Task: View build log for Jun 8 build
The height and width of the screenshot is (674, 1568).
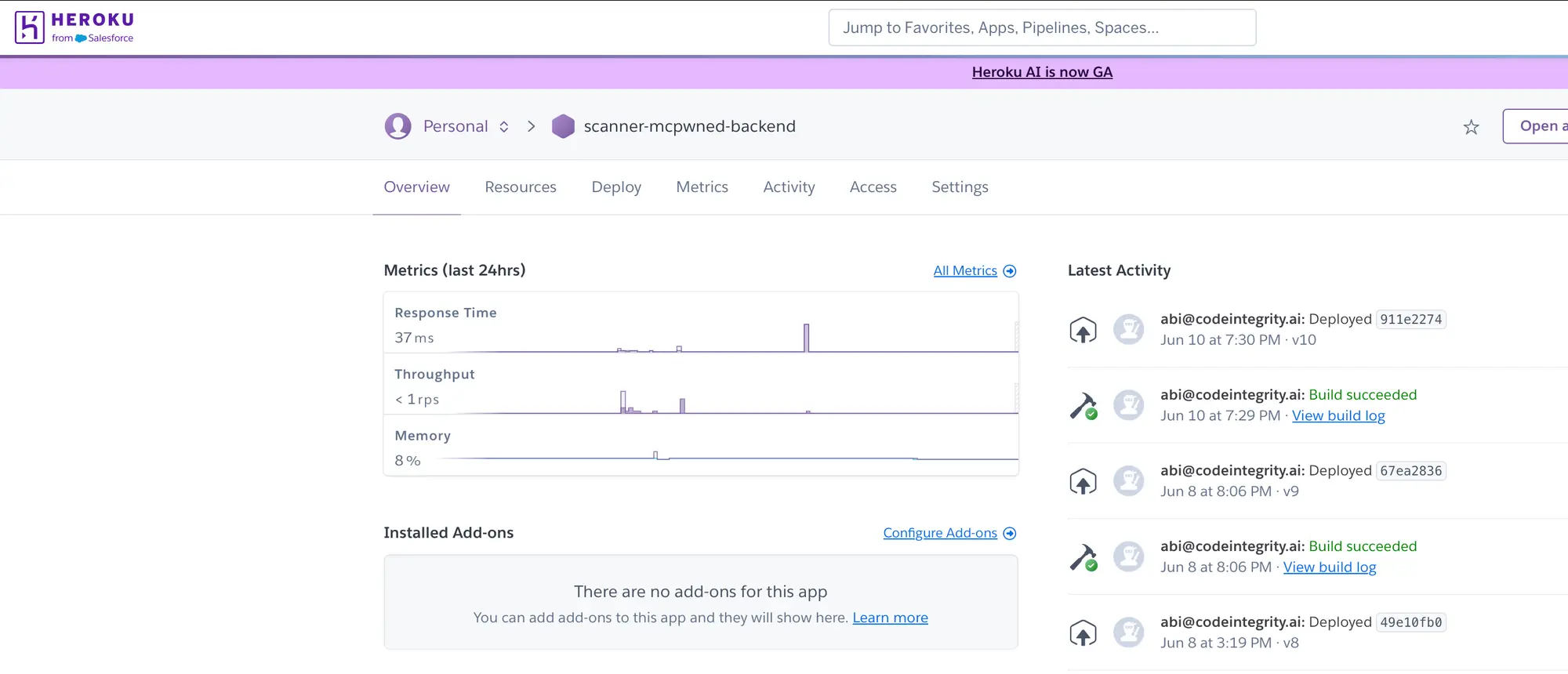Action: [x=1329, y=567]
